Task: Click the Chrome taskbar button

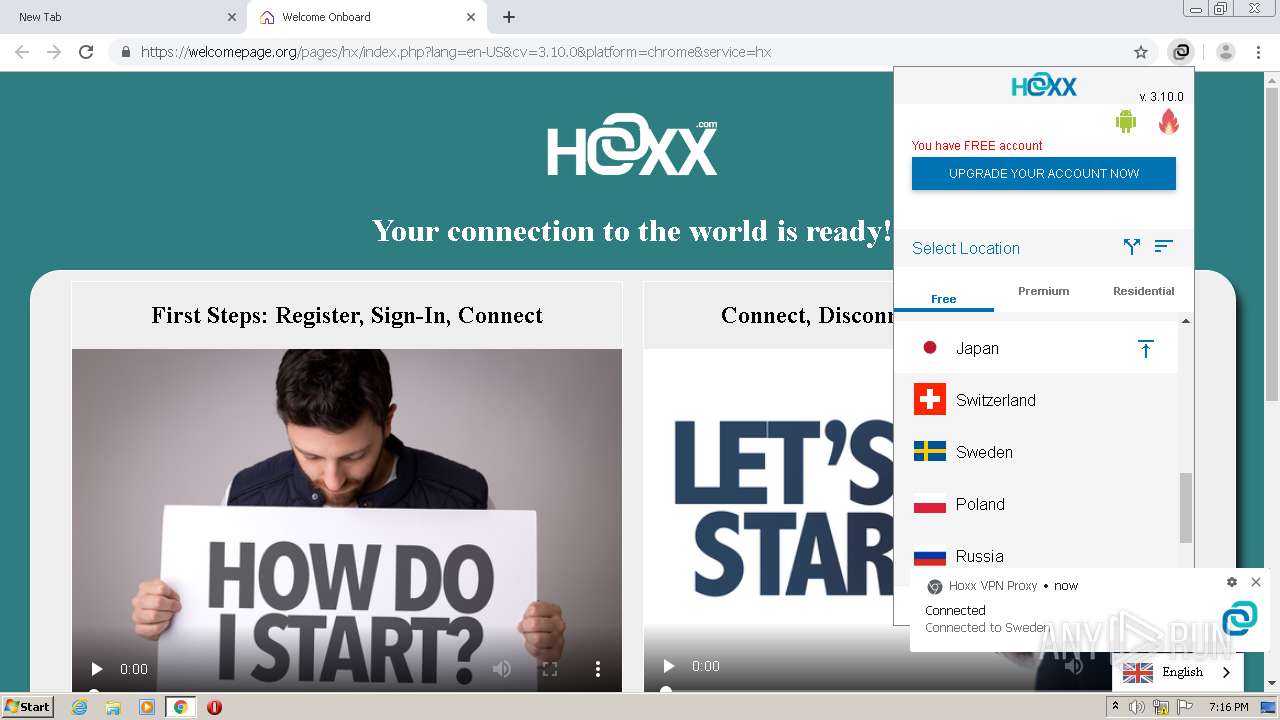Action: point(181,707)
